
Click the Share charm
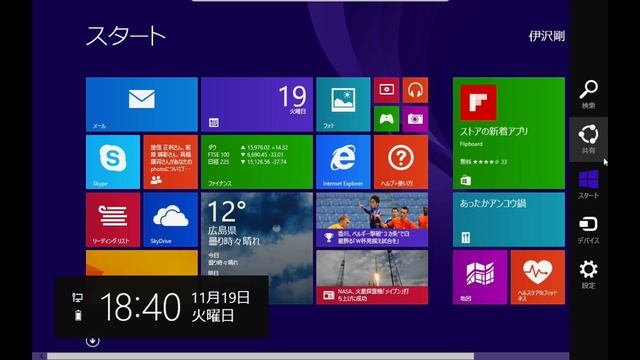pos(588,139)
